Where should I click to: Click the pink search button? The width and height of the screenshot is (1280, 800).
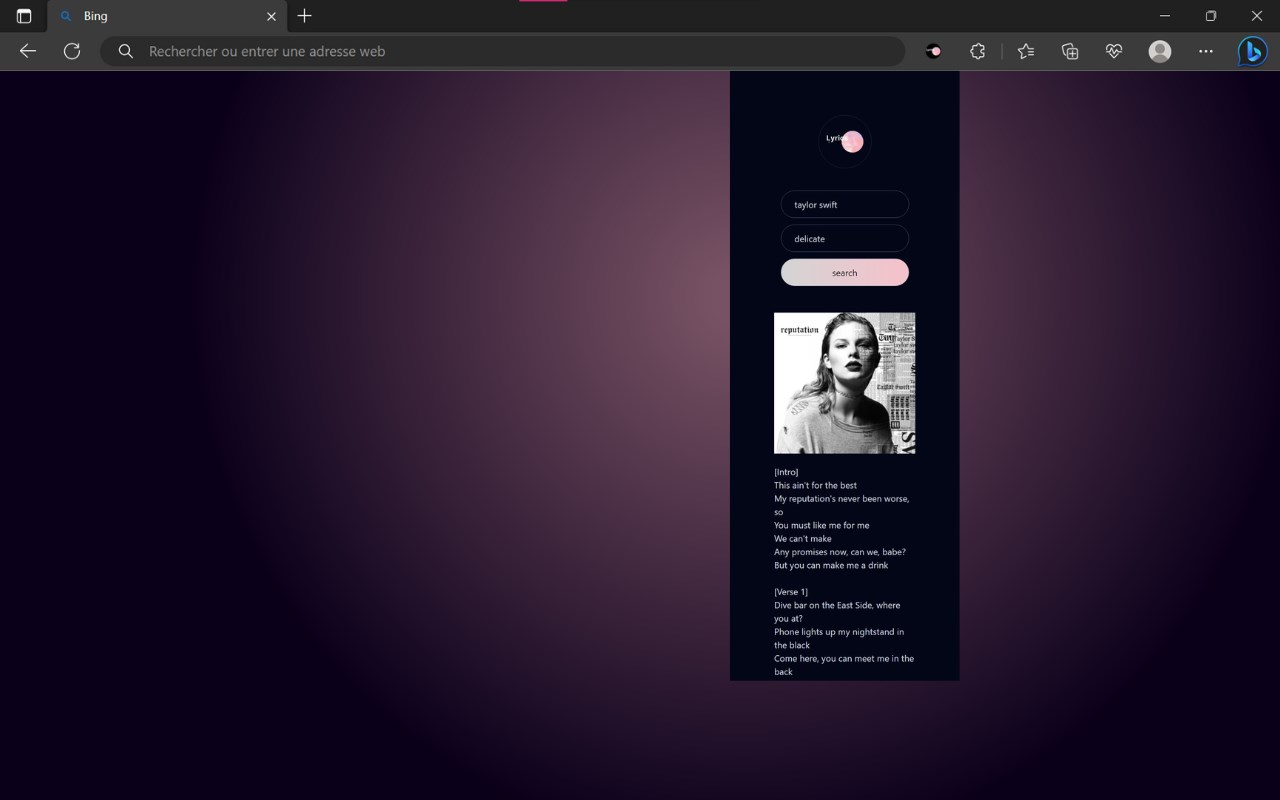click(x=844, y=272)
